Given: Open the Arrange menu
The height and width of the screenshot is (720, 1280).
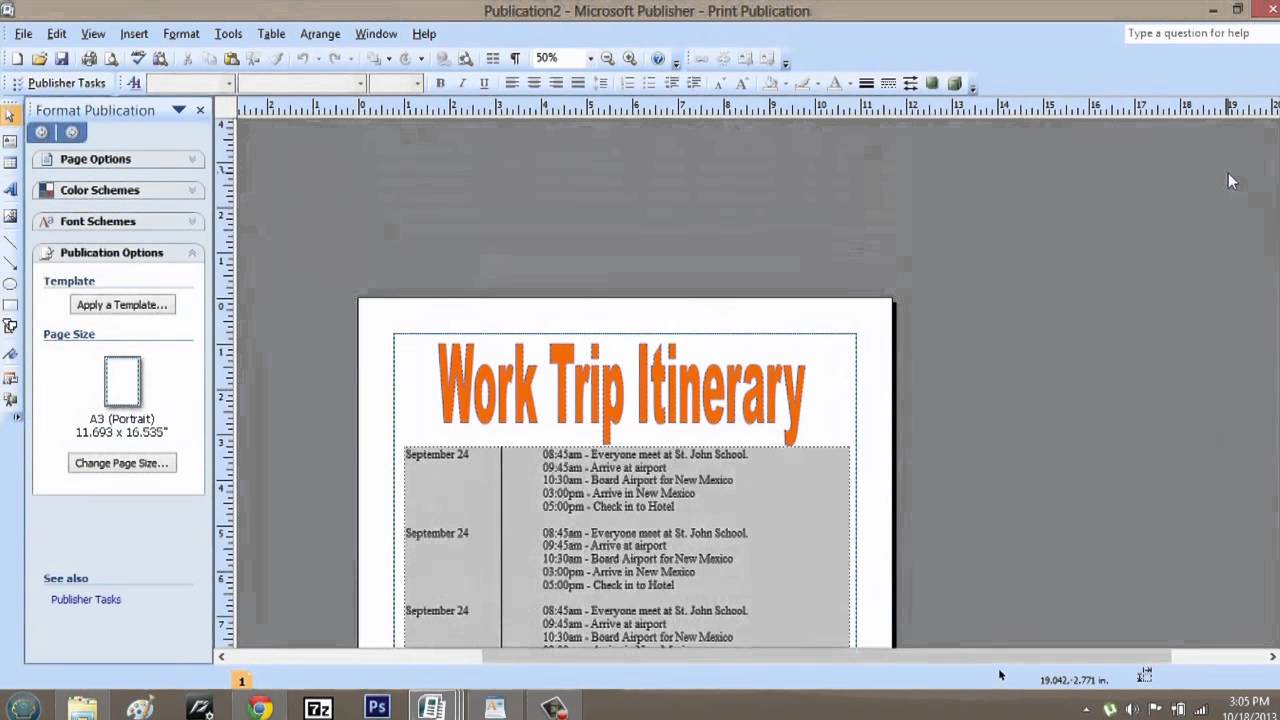Looking at the screenshot, I should click(320, 34).
